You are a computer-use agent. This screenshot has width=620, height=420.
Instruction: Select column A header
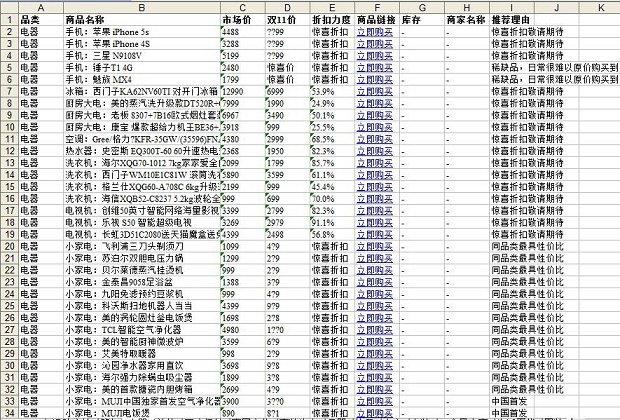tap(41, 8)
